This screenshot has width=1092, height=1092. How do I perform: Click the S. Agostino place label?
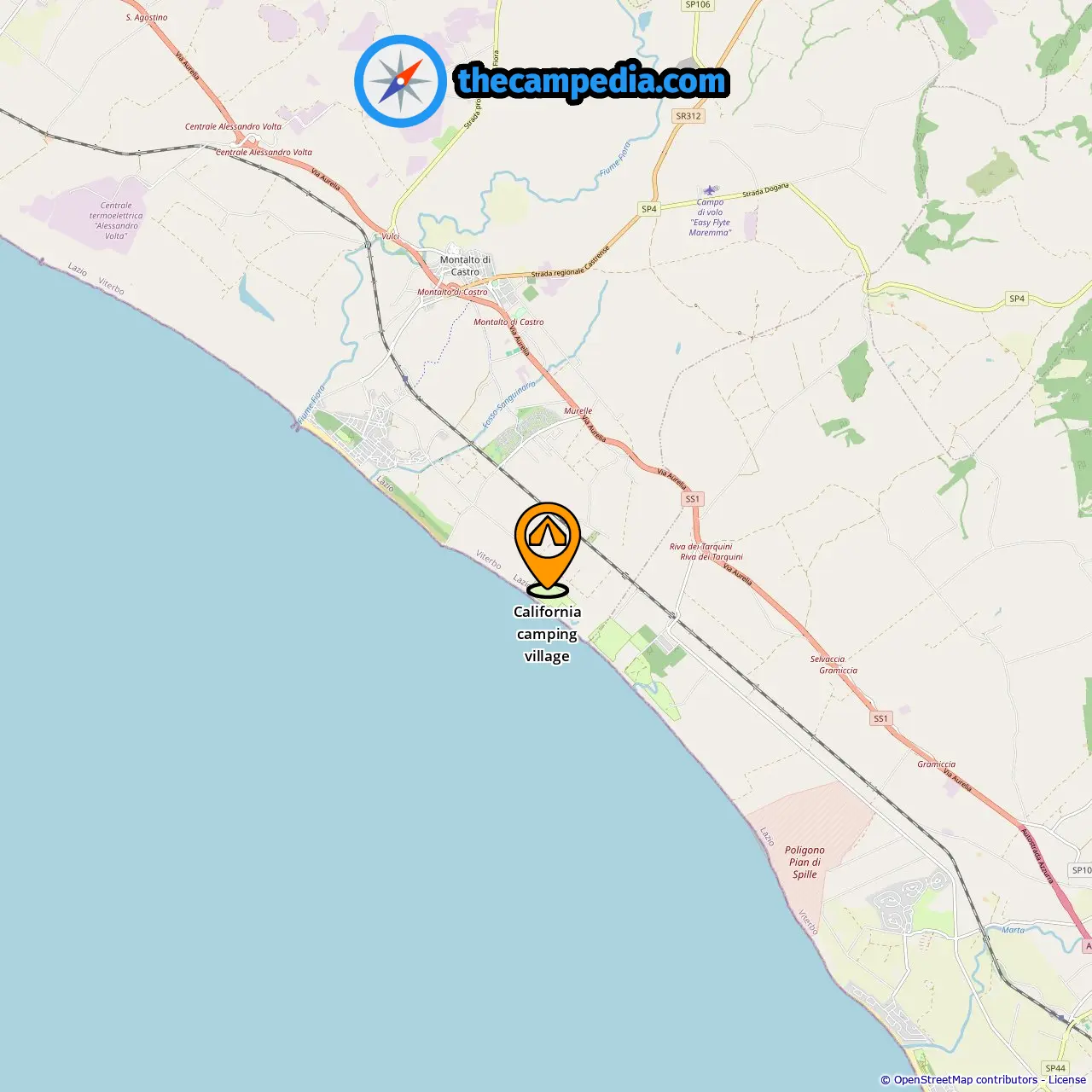pos(147,17)
